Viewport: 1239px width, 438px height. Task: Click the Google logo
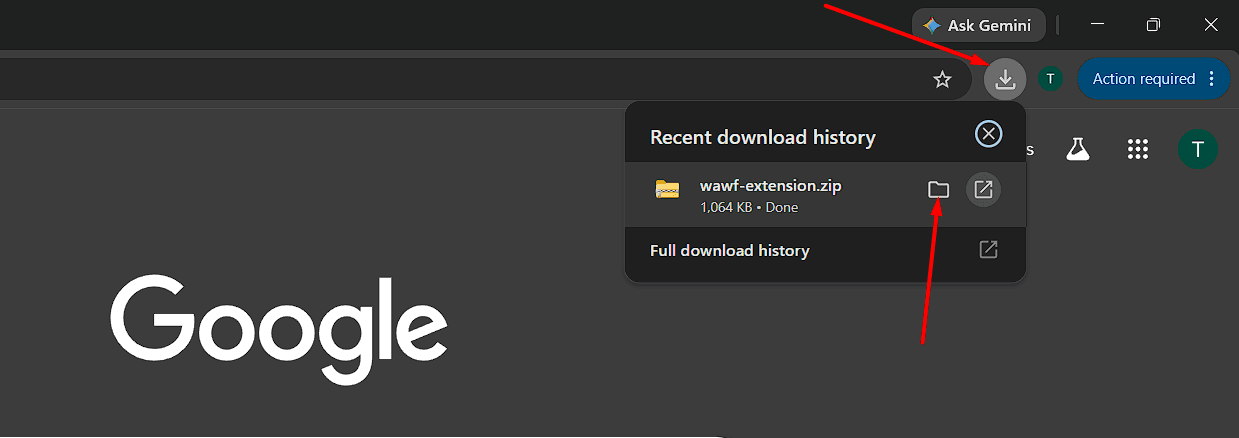click(x=279, y=329)
